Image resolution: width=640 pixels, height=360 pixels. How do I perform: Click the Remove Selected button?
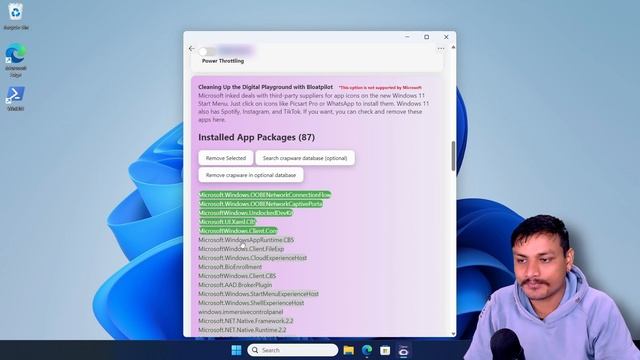point(226,158)
